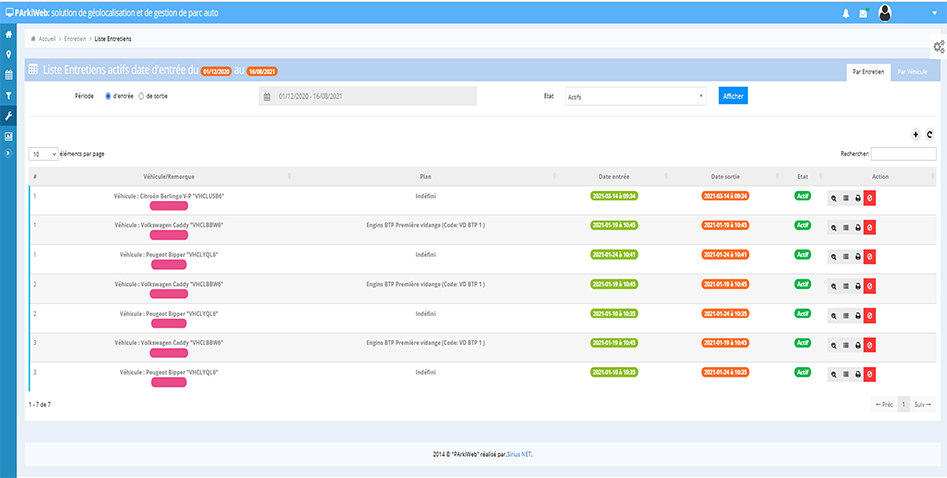Screen dimensions: 947x478
Task: Click the notifications bell icon
Action: point(846,13)
